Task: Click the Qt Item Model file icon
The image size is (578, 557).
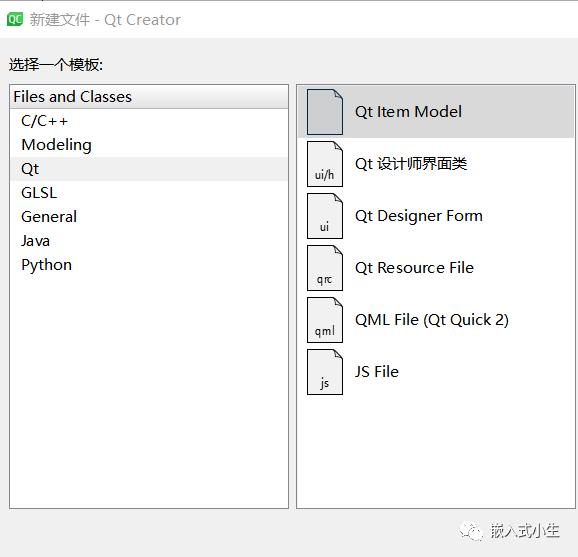Action: [x=325, y=112]
